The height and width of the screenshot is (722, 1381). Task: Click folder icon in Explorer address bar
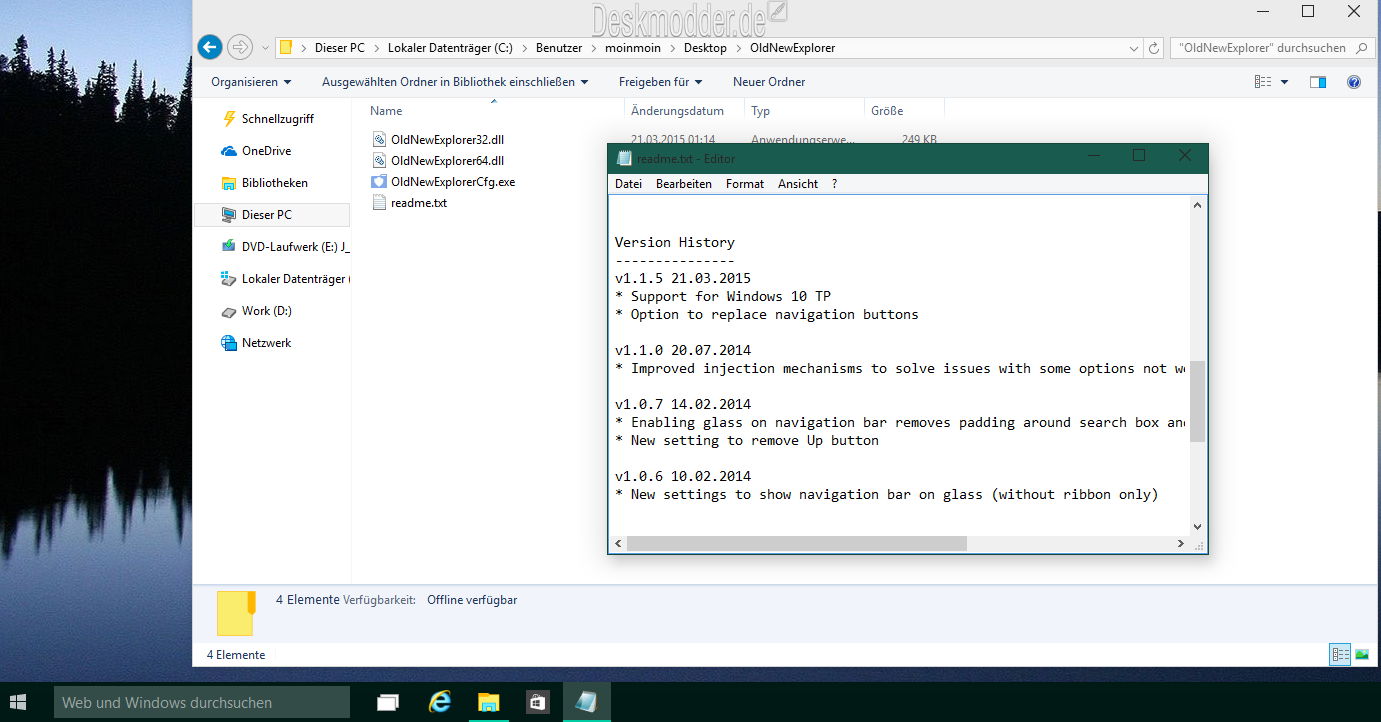tap(286, 47)
